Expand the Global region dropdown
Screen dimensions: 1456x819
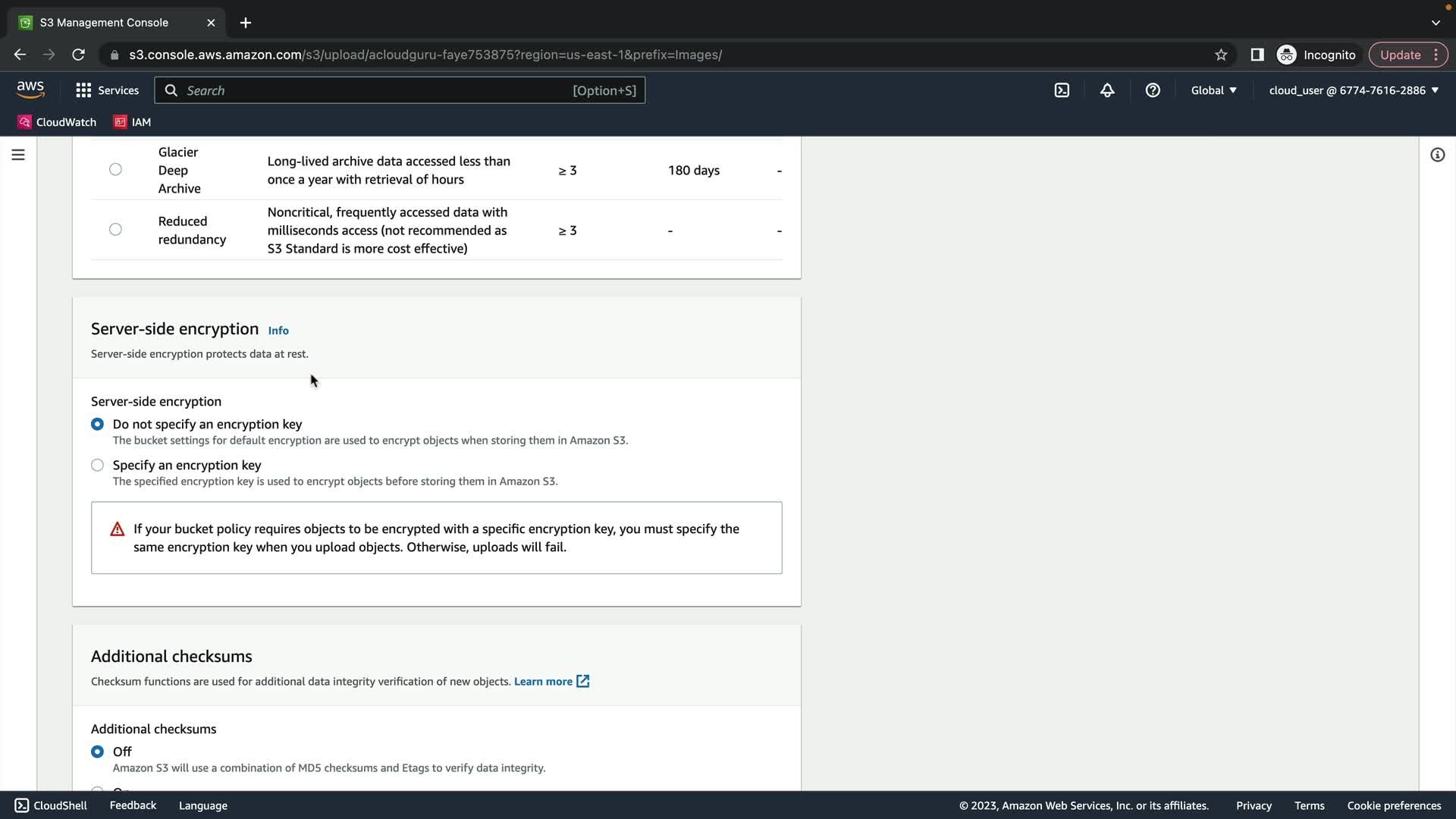[1213, 90]
